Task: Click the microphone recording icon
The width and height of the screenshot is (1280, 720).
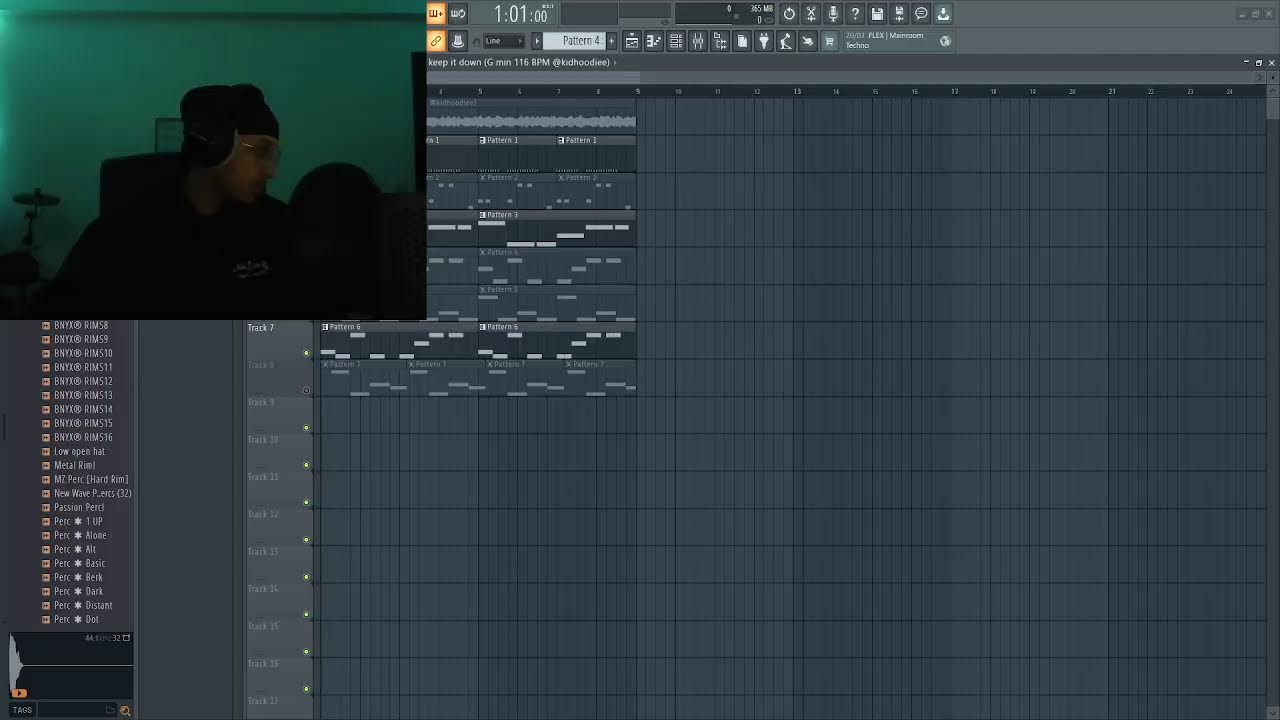Action: pos(833,14)
